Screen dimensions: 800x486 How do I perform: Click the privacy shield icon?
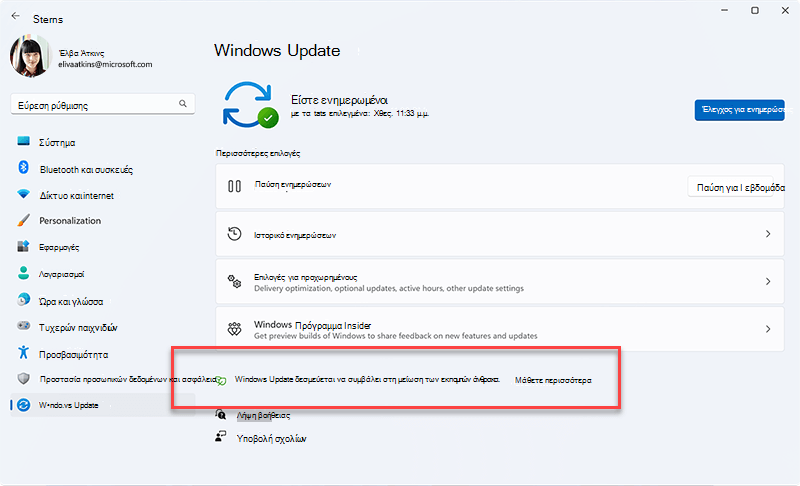(x=23, y=378)
